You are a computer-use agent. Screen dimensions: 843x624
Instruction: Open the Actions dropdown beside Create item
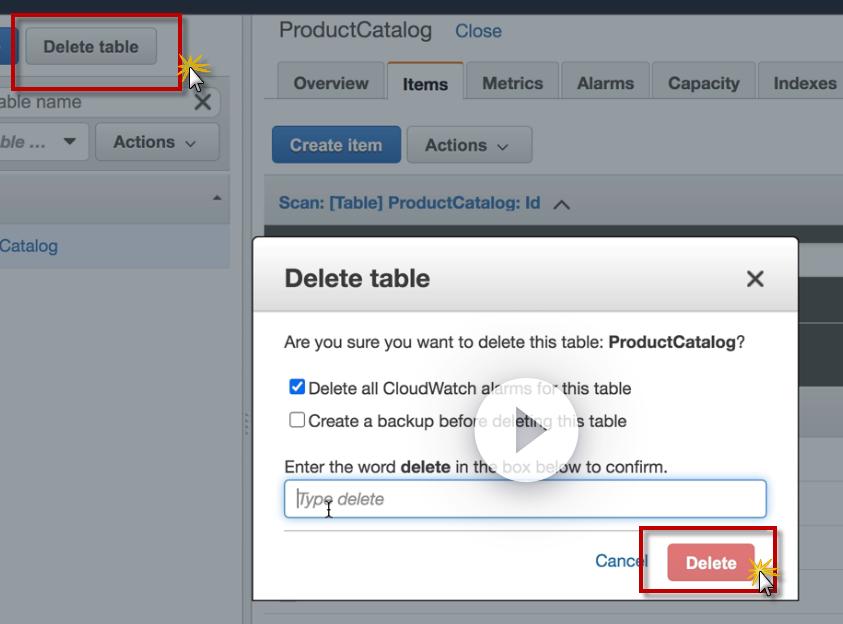click(x=468, y=145)
